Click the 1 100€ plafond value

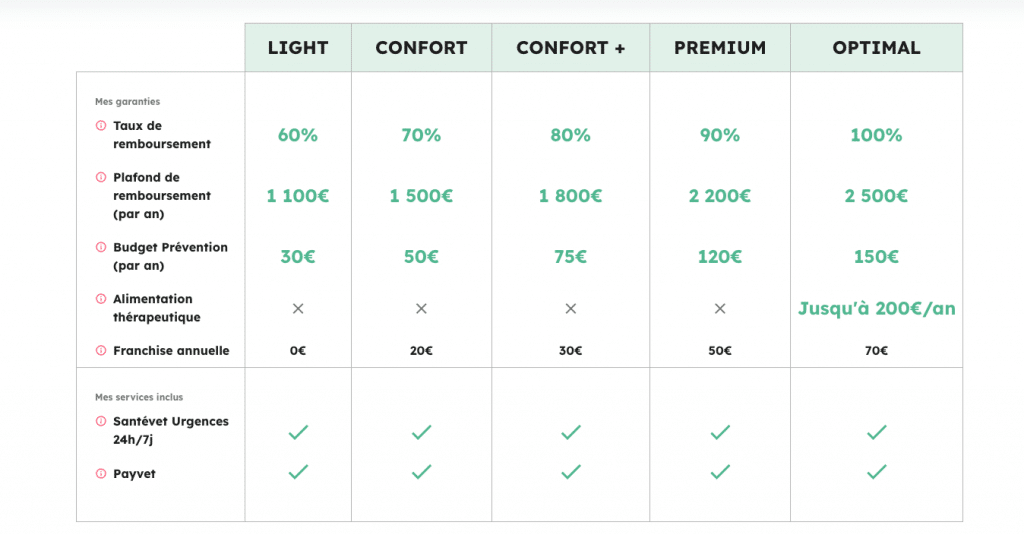tap(297, 196)
